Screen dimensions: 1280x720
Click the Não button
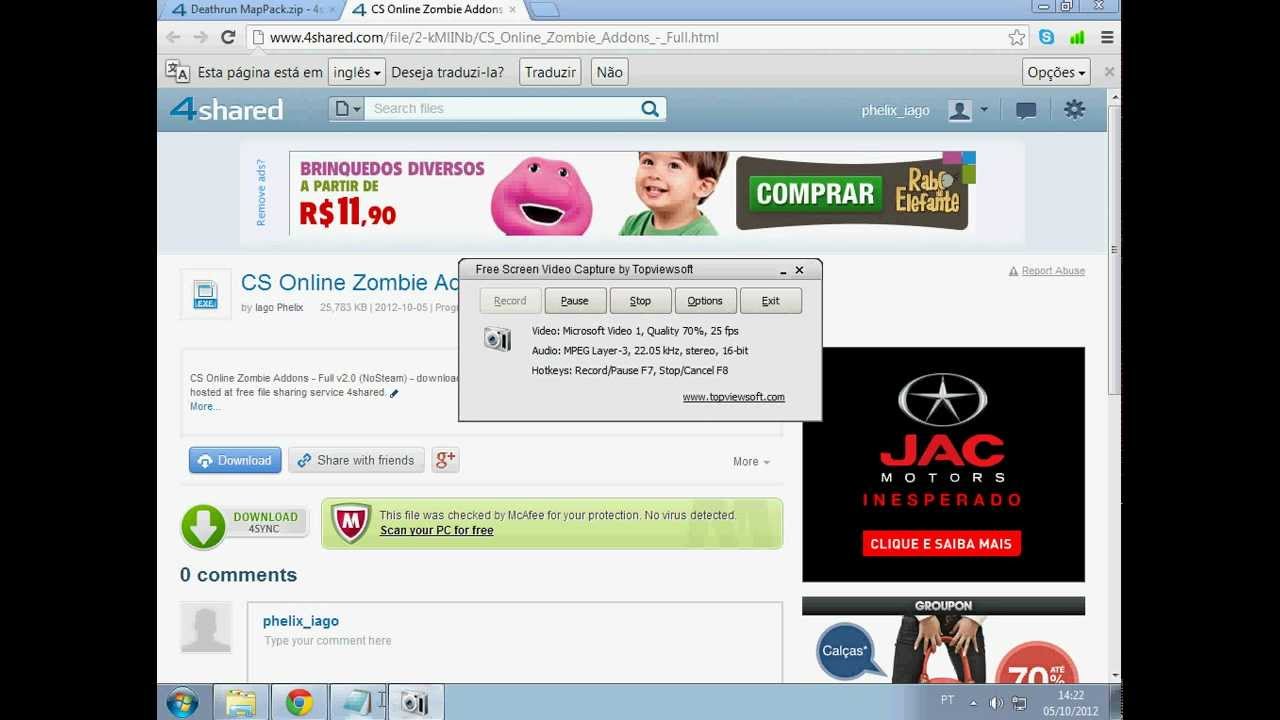point(609,72)
